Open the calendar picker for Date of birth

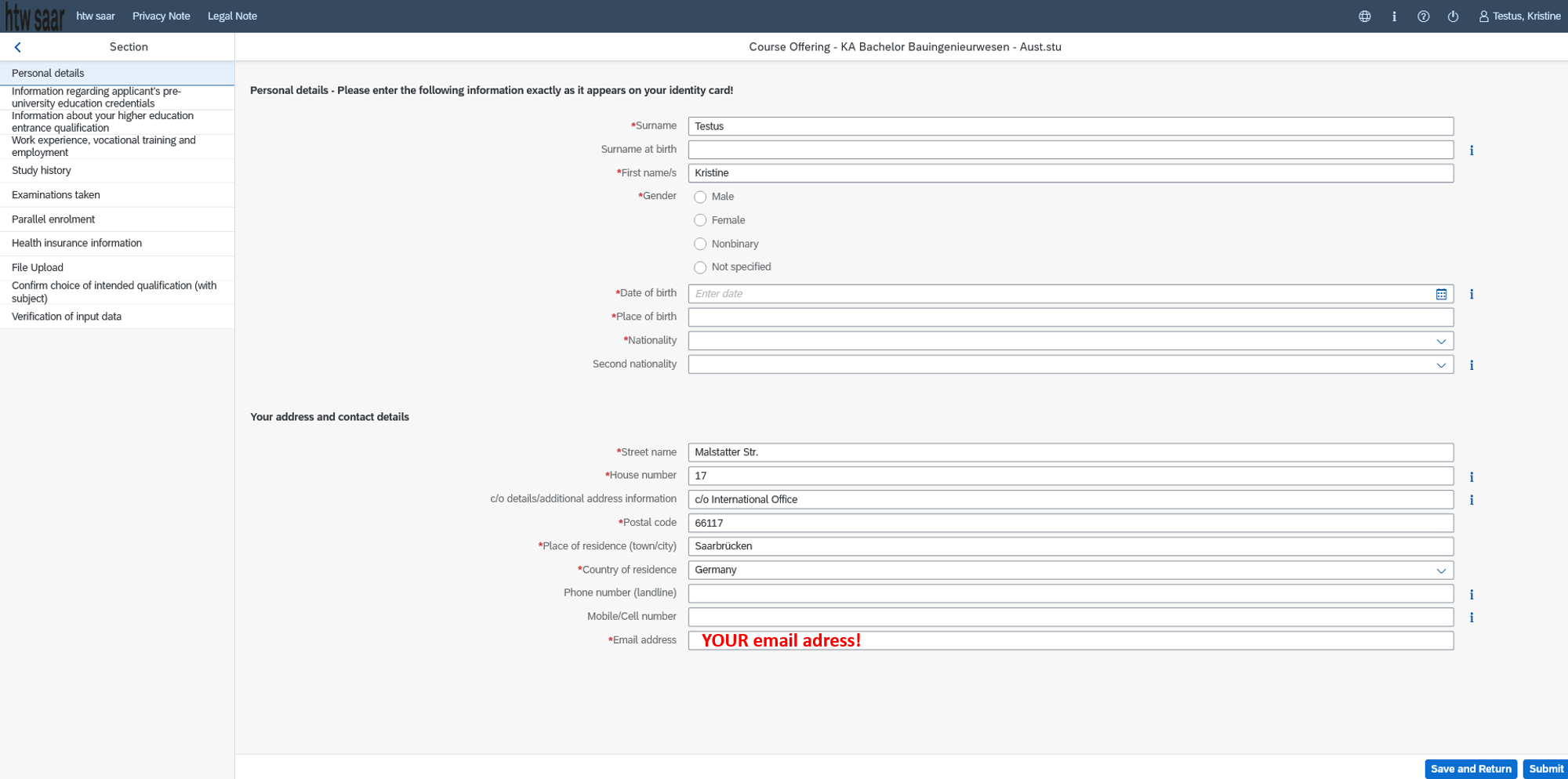coord(1441,294)
